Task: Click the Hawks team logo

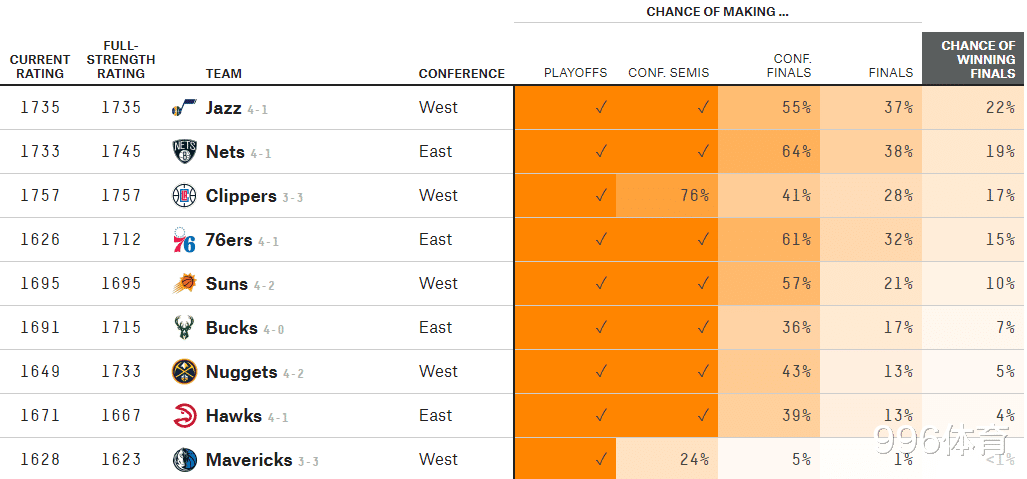Action: tap(184, 416)
